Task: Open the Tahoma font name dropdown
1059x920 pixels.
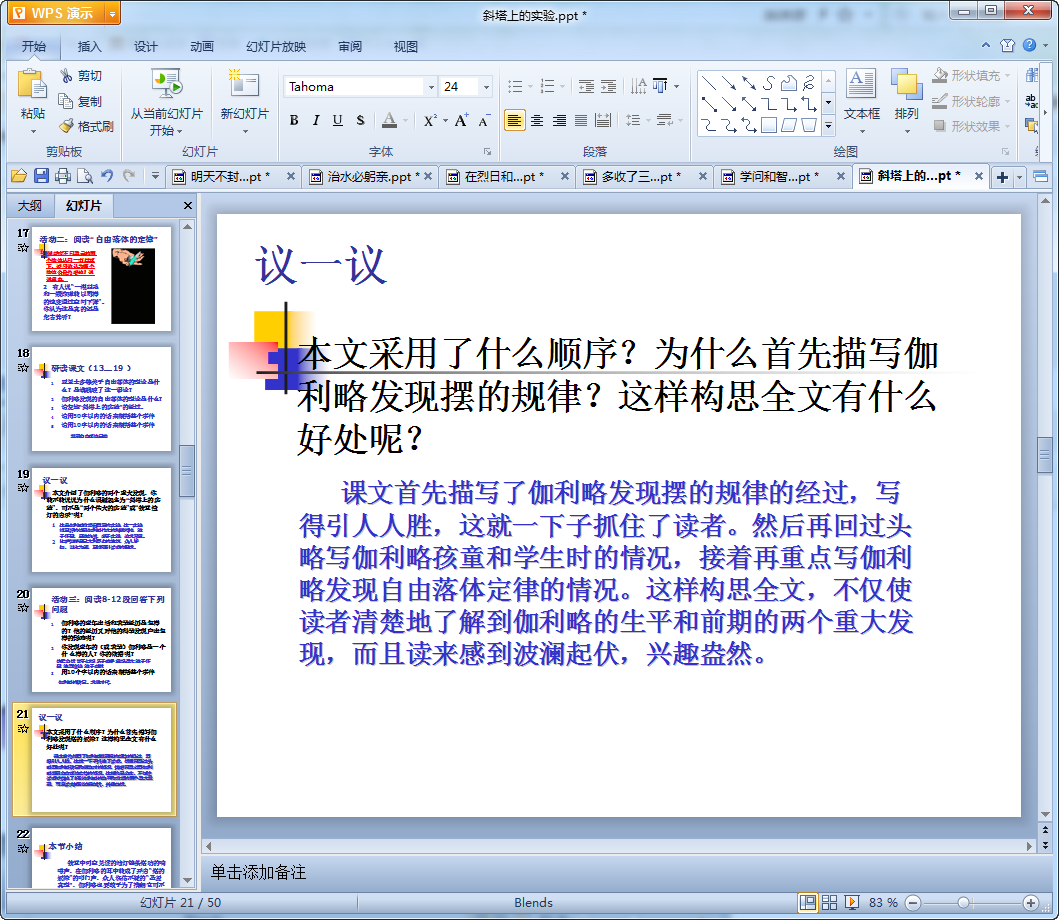Action: [431, 86]
